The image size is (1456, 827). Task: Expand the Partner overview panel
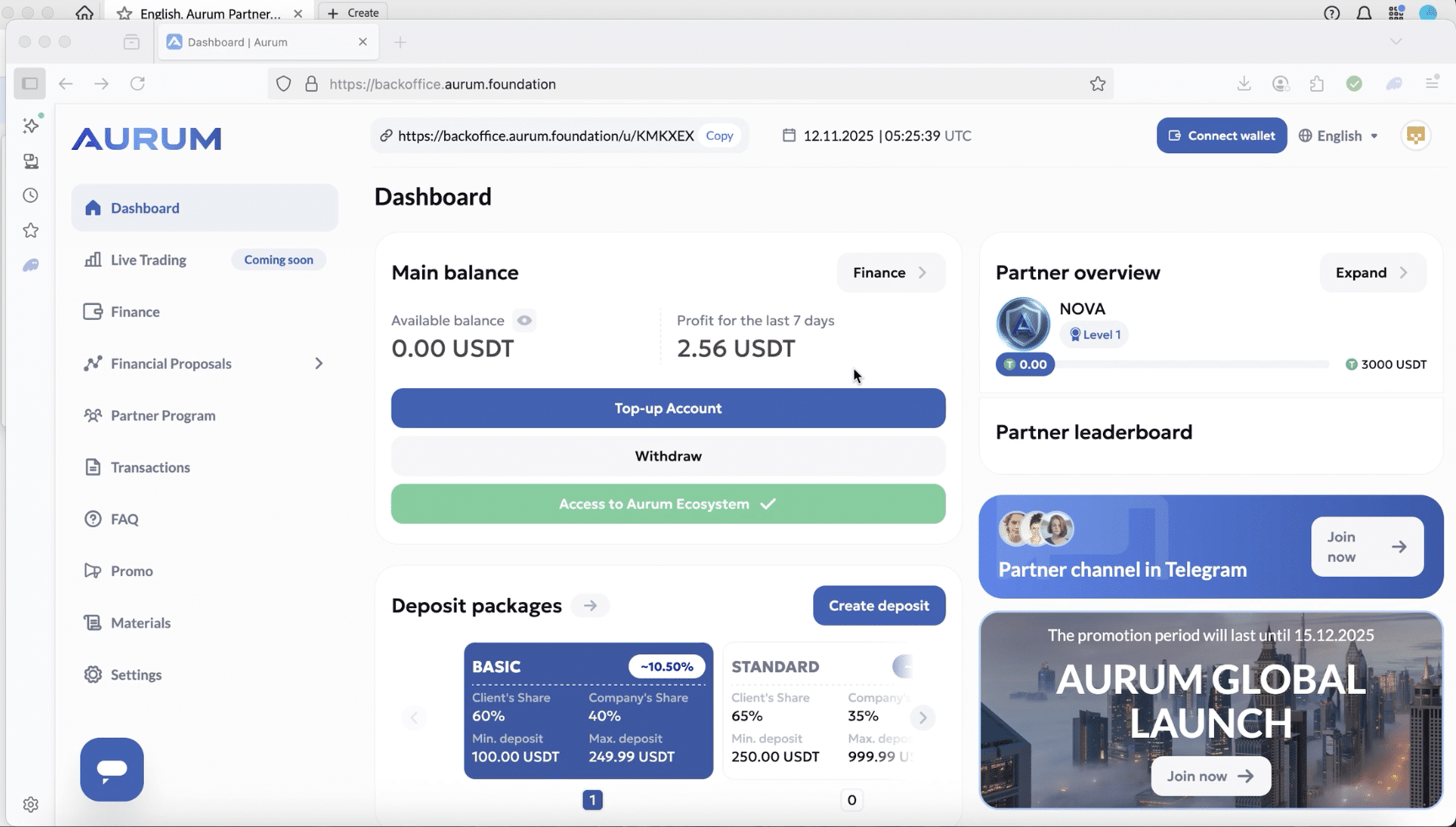(1371, 273)
